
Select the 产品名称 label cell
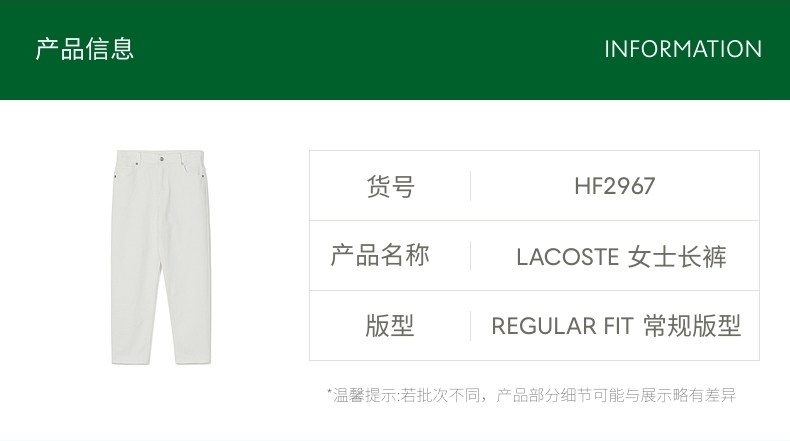380,256
